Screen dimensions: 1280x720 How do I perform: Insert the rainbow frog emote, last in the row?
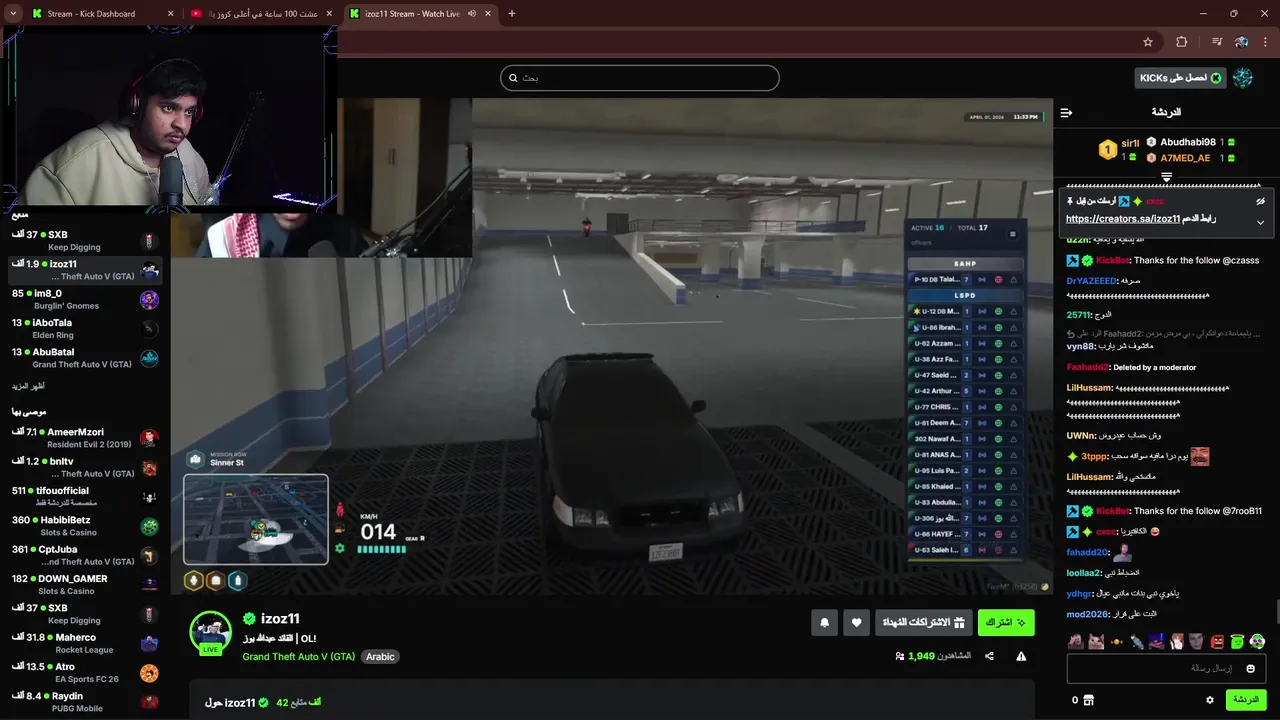1257,642
